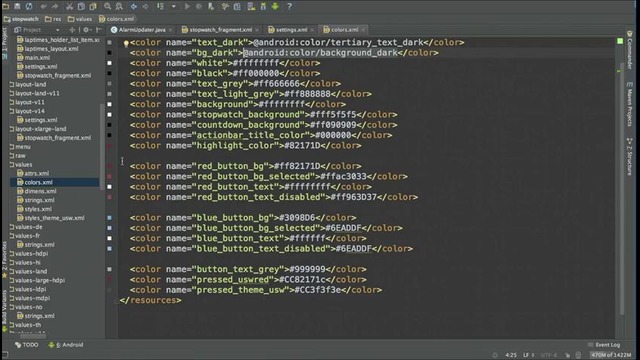Open the Project panel gear settings
Viewport: 640px width, 360px height.
tap(86, 30)
